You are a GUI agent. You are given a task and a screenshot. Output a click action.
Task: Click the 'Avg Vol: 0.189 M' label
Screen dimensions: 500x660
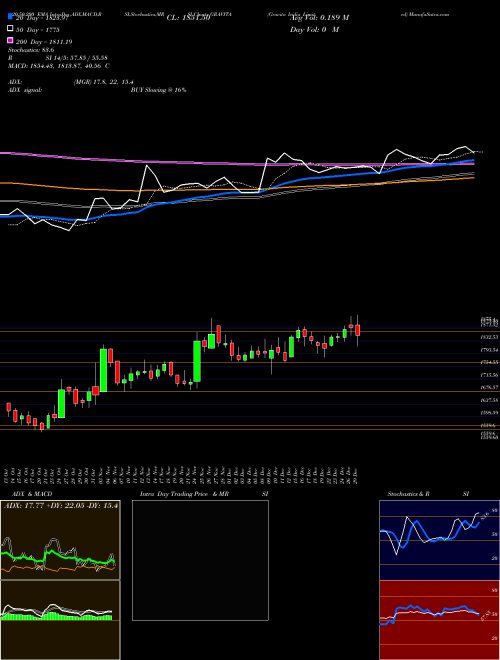[x=319, y=18]
